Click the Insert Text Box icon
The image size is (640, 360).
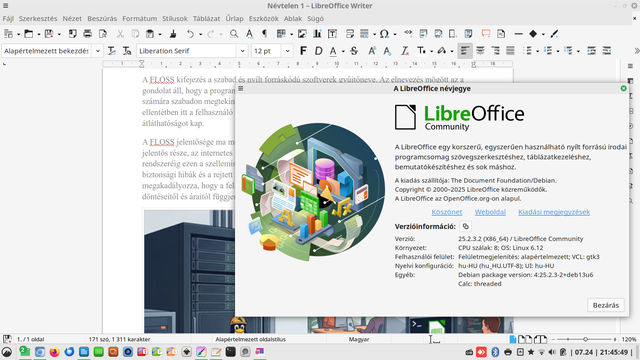click(x=332, y=34)
